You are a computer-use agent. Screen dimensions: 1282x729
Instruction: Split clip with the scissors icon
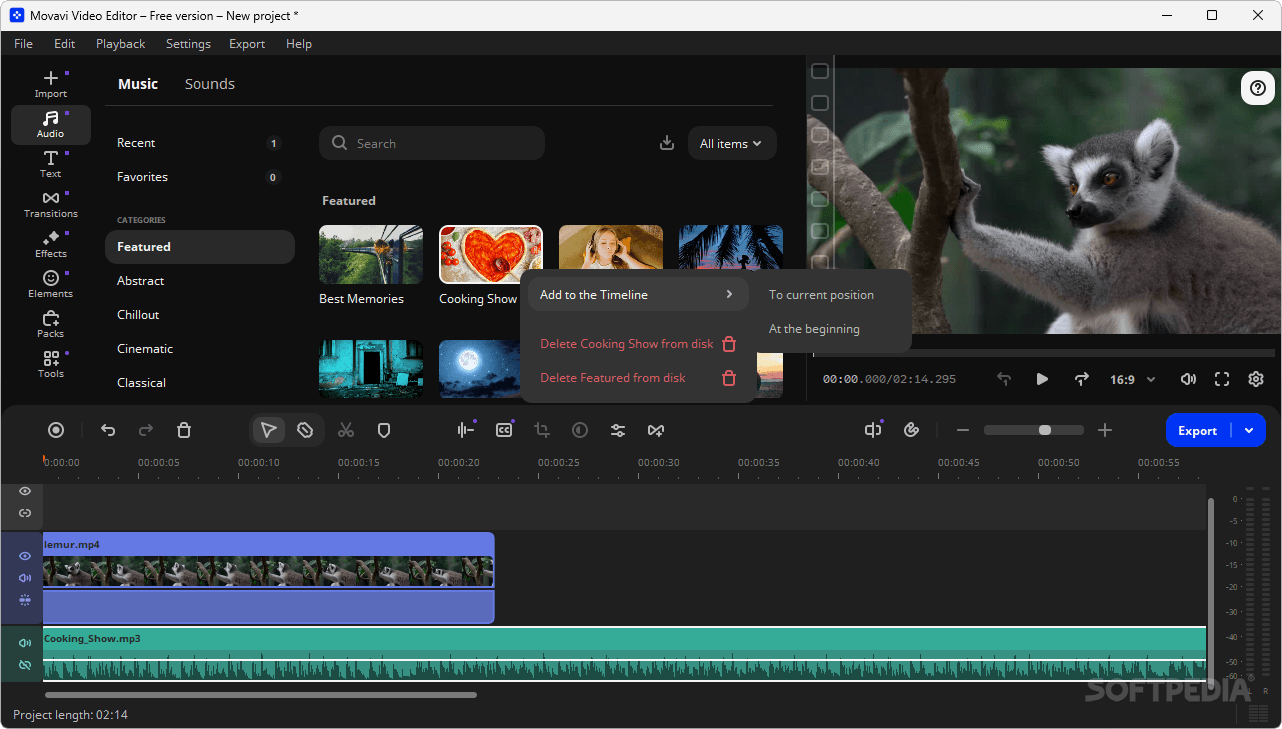[346, 430]
